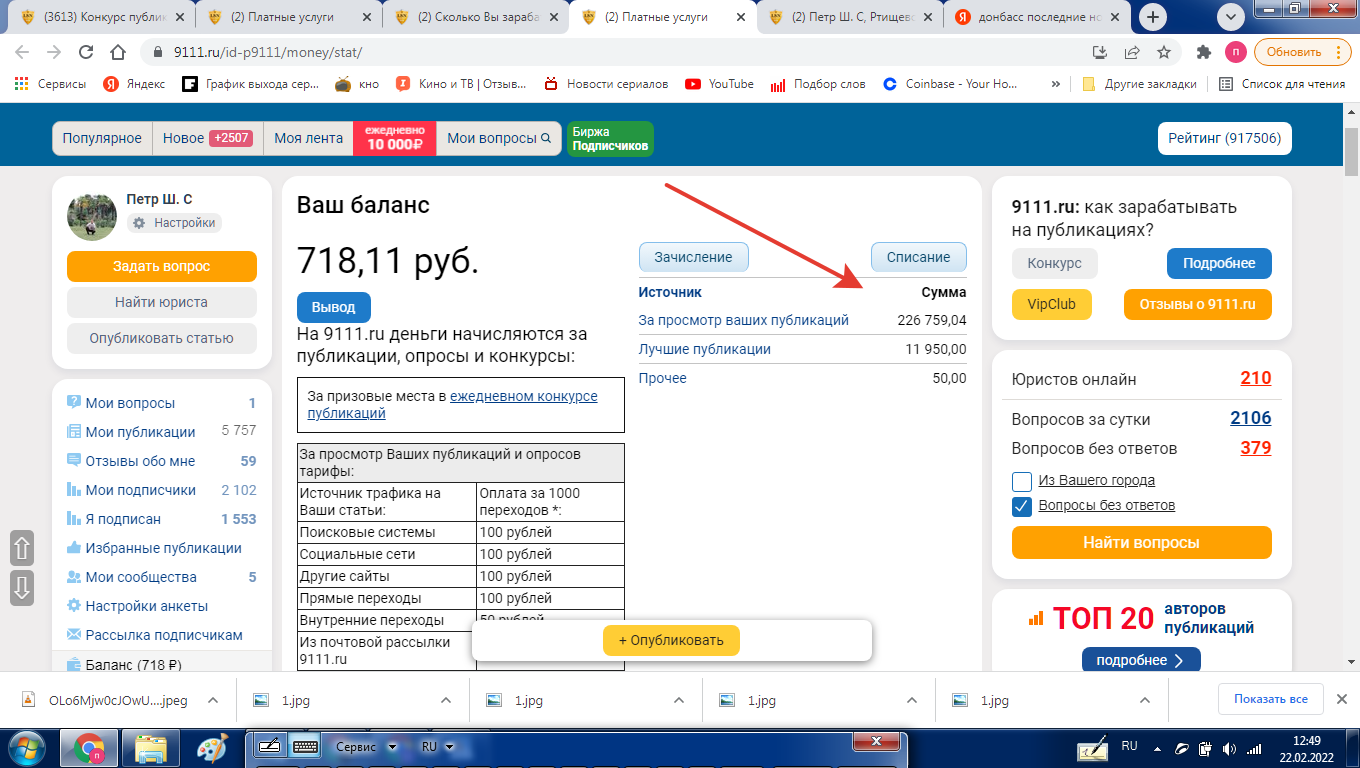Enable the "Из Вашего города" checkbox
Screen dimensions: 1360x768
click(x=1022, y=480)
